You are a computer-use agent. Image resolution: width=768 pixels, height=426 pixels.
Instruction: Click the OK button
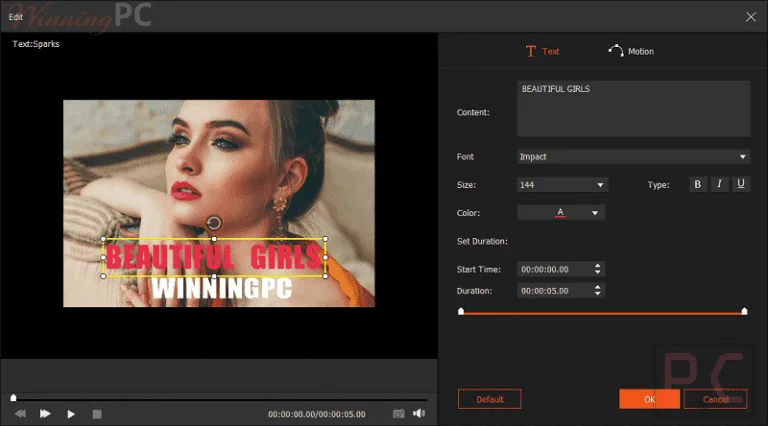649,399
